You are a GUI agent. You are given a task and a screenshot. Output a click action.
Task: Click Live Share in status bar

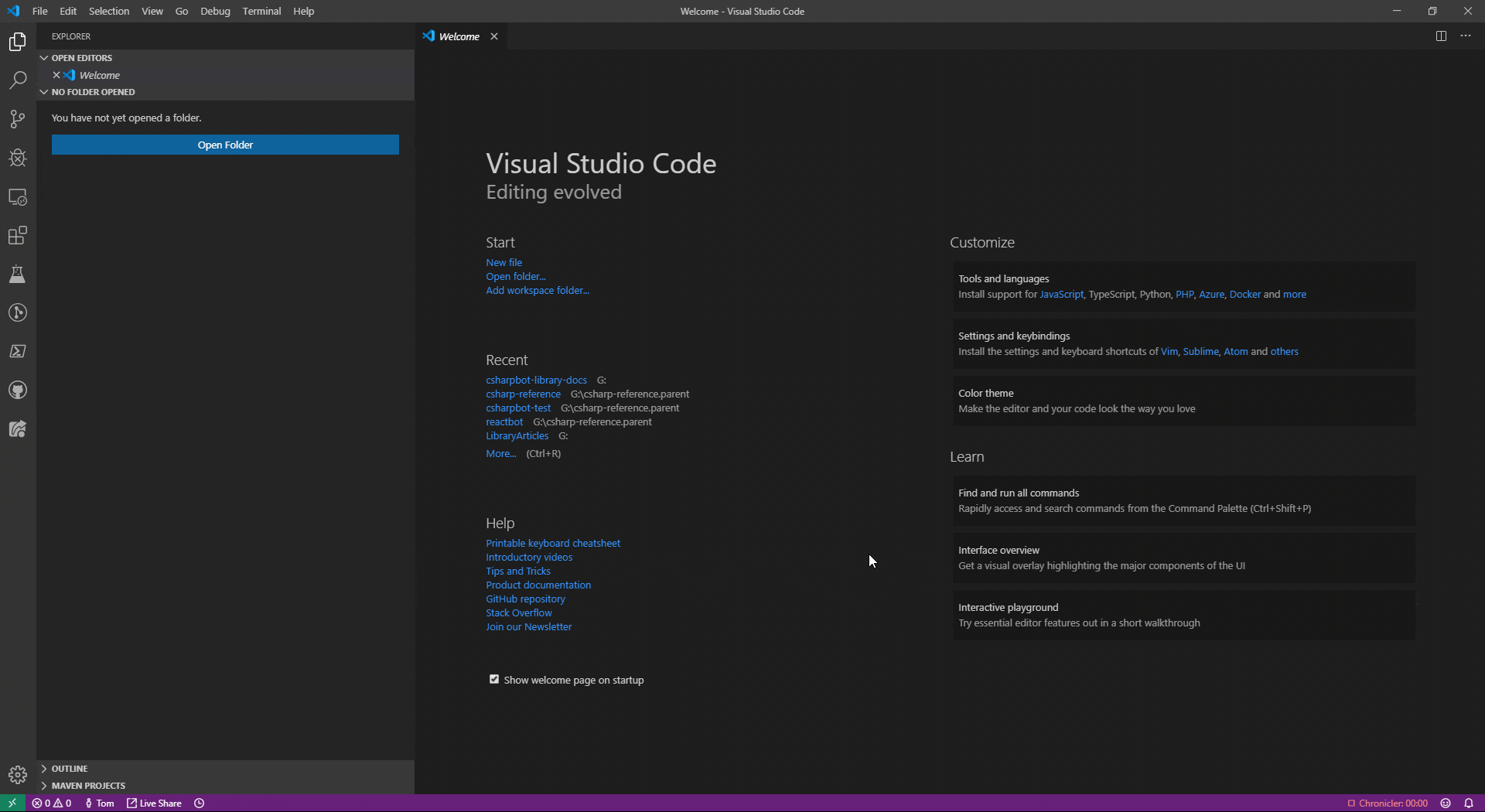(x=155, y=803)
